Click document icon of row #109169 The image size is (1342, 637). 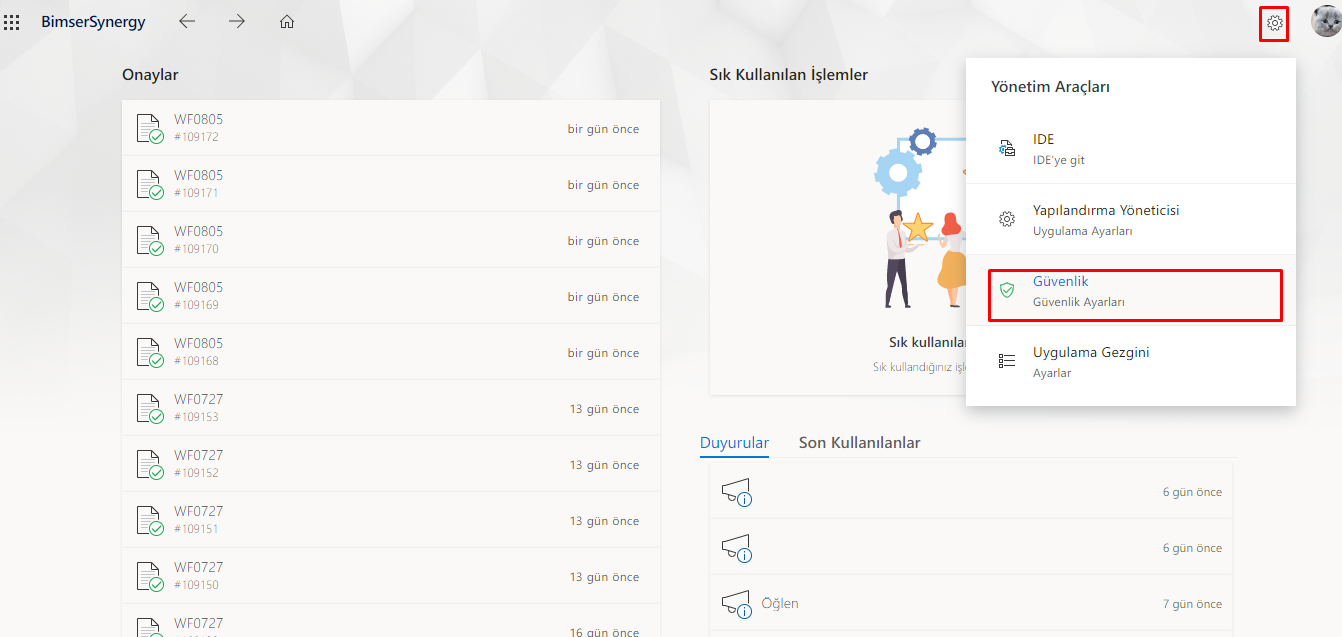pos(150,297)
